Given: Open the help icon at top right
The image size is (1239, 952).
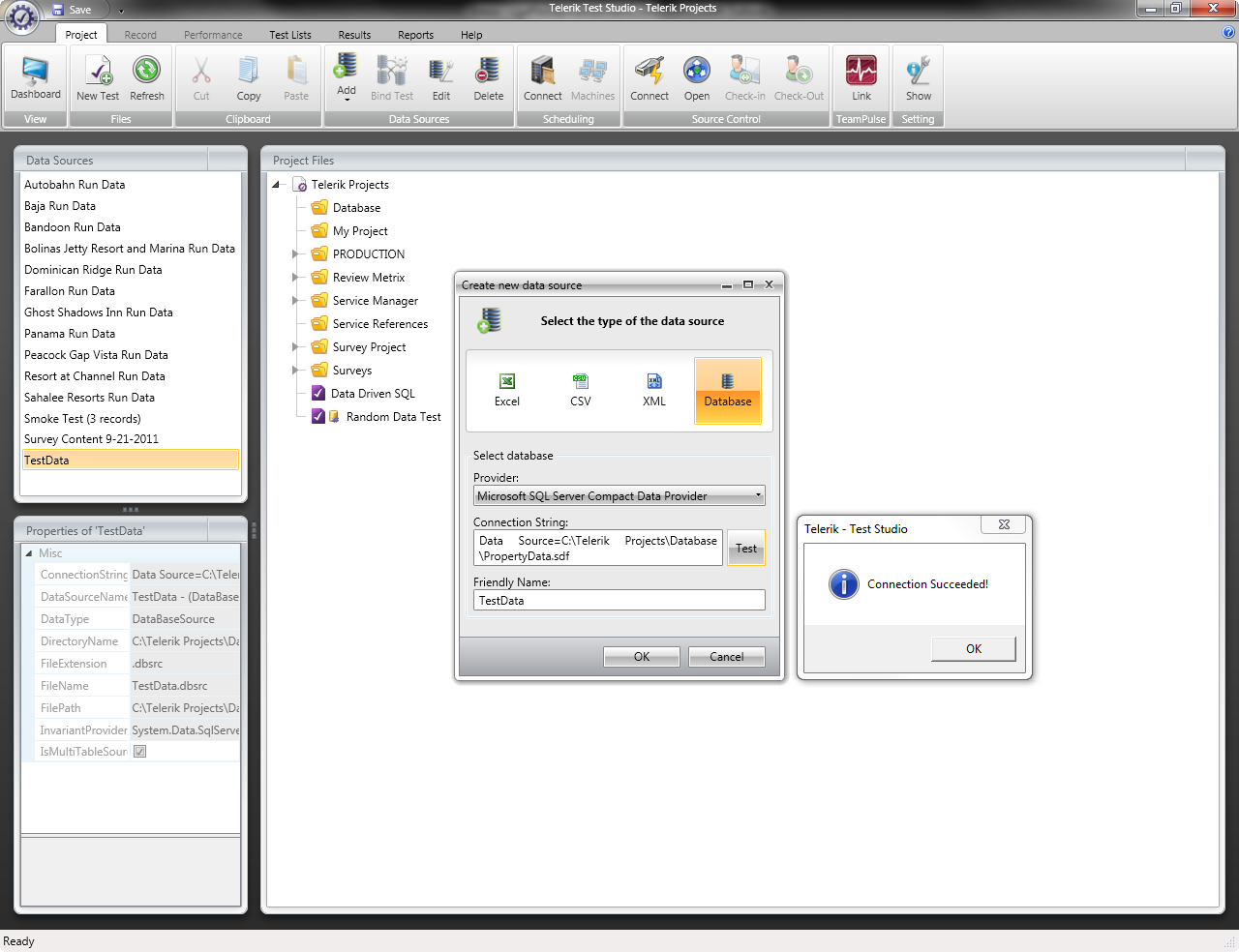Looking at the screenshot, I should pyautogui.click(x=1229, y=33).
